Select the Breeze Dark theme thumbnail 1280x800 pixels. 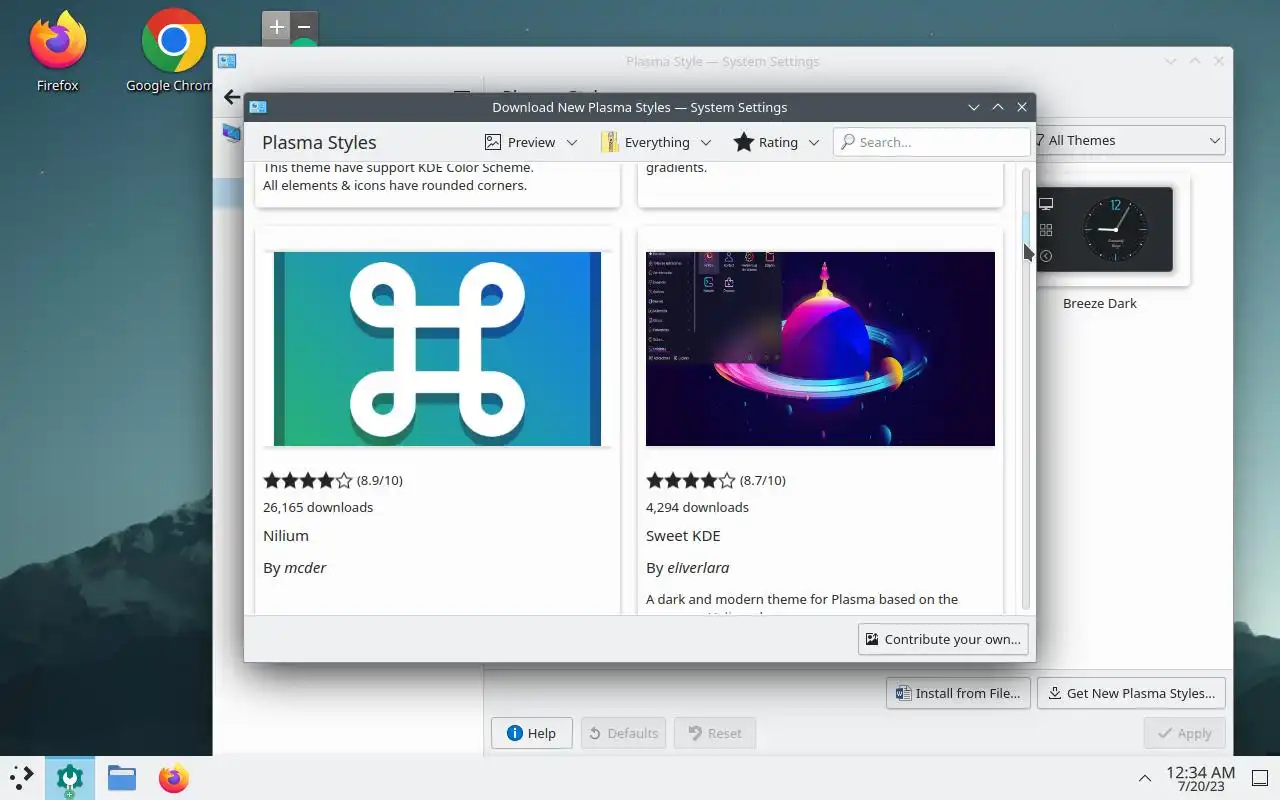(1103, 229)
